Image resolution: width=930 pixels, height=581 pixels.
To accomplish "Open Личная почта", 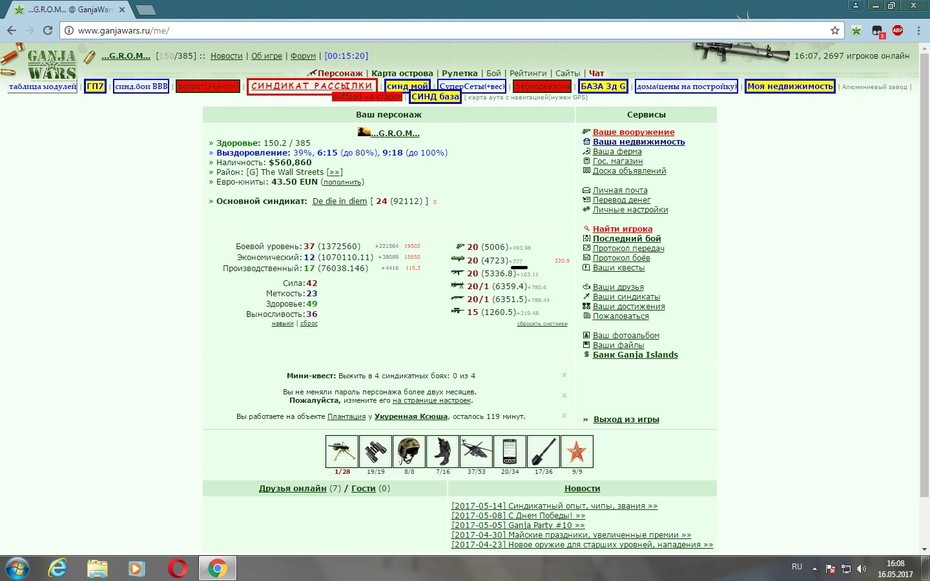I will click(620, 190).
